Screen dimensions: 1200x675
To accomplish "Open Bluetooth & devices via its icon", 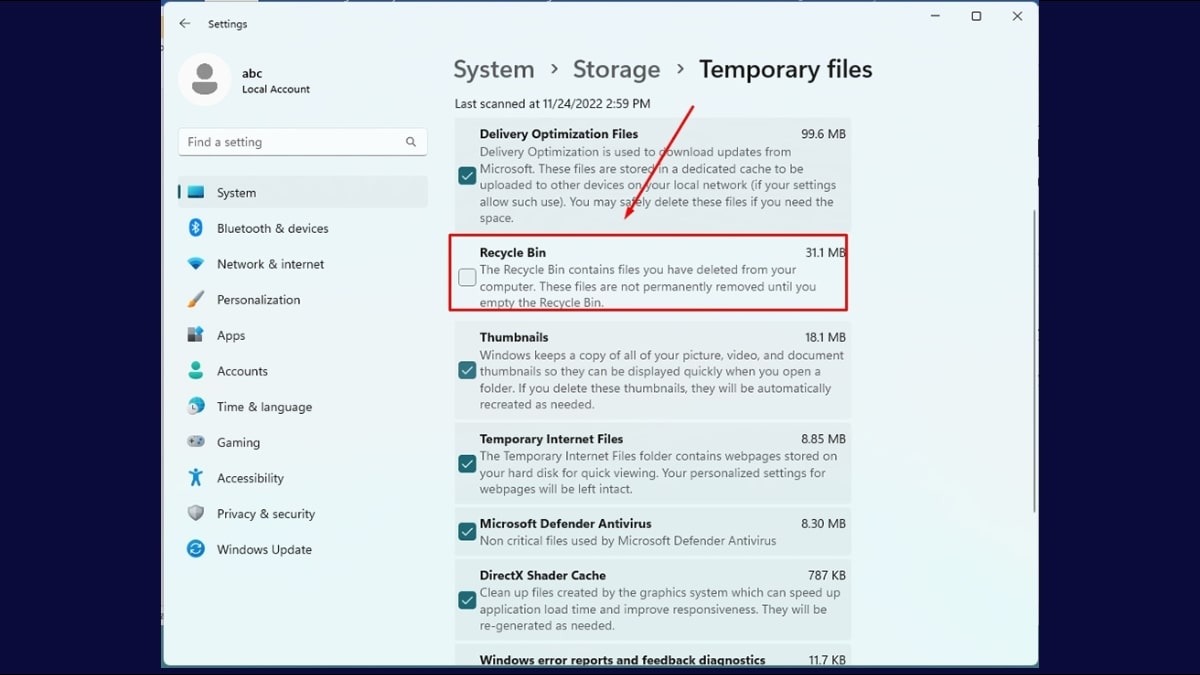I will [x=196, y=228].
